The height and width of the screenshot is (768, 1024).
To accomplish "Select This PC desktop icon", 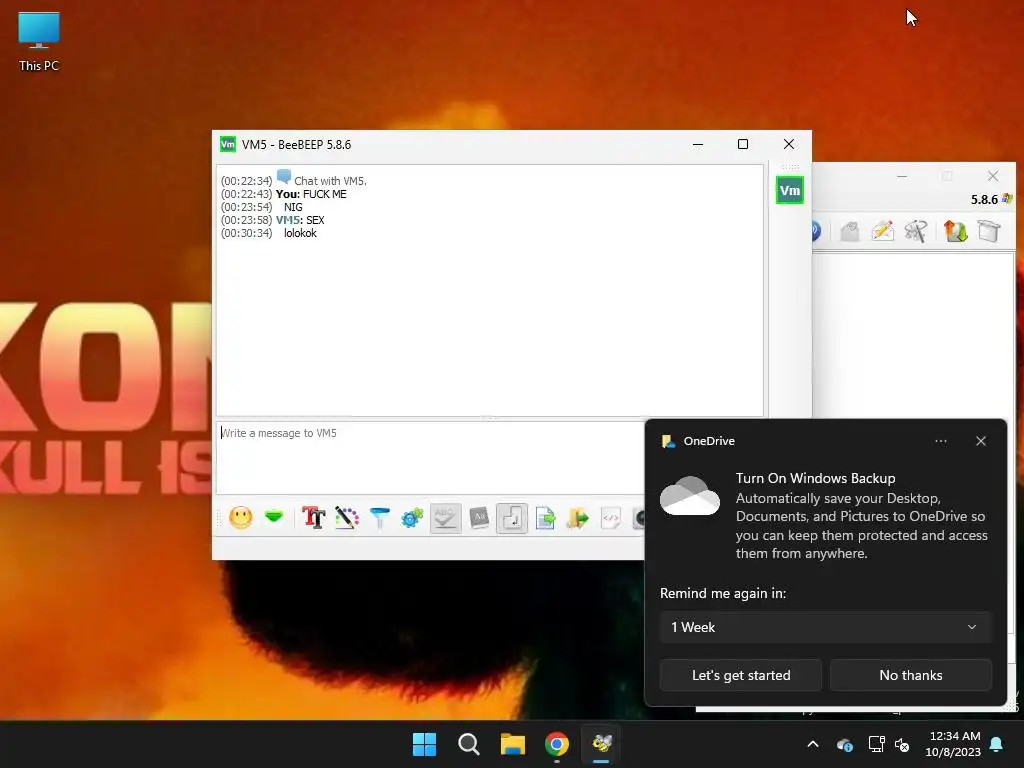I will pyautogui.click(x=39, y=42).
